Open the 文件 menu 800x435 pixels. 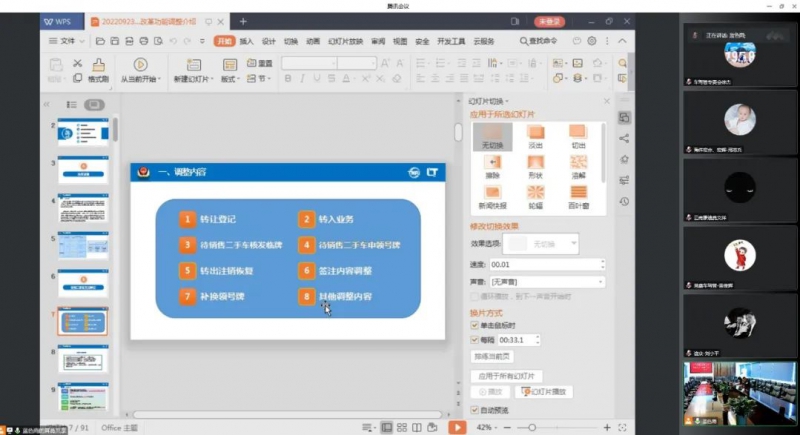66,41
